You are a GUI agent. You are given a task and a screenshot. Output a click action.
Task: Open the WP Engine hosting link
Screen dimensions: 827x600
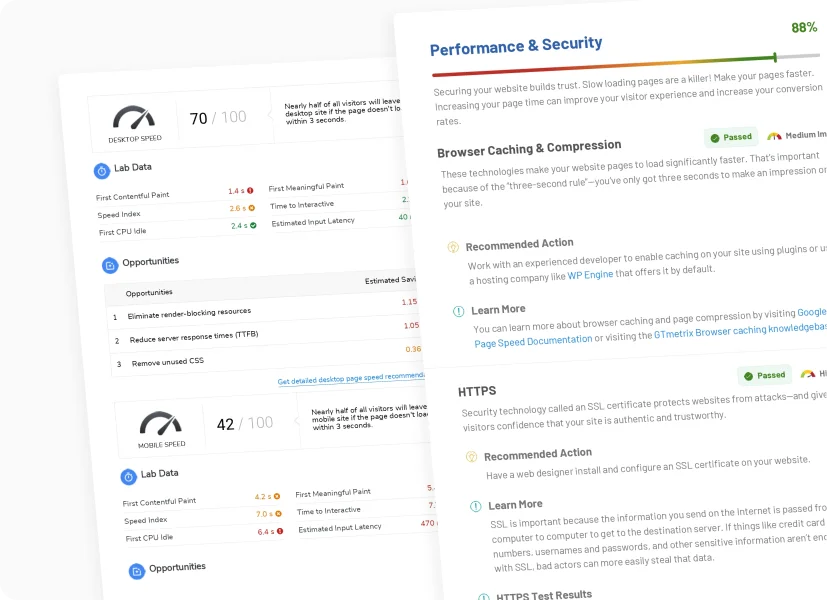pos(590,274)
